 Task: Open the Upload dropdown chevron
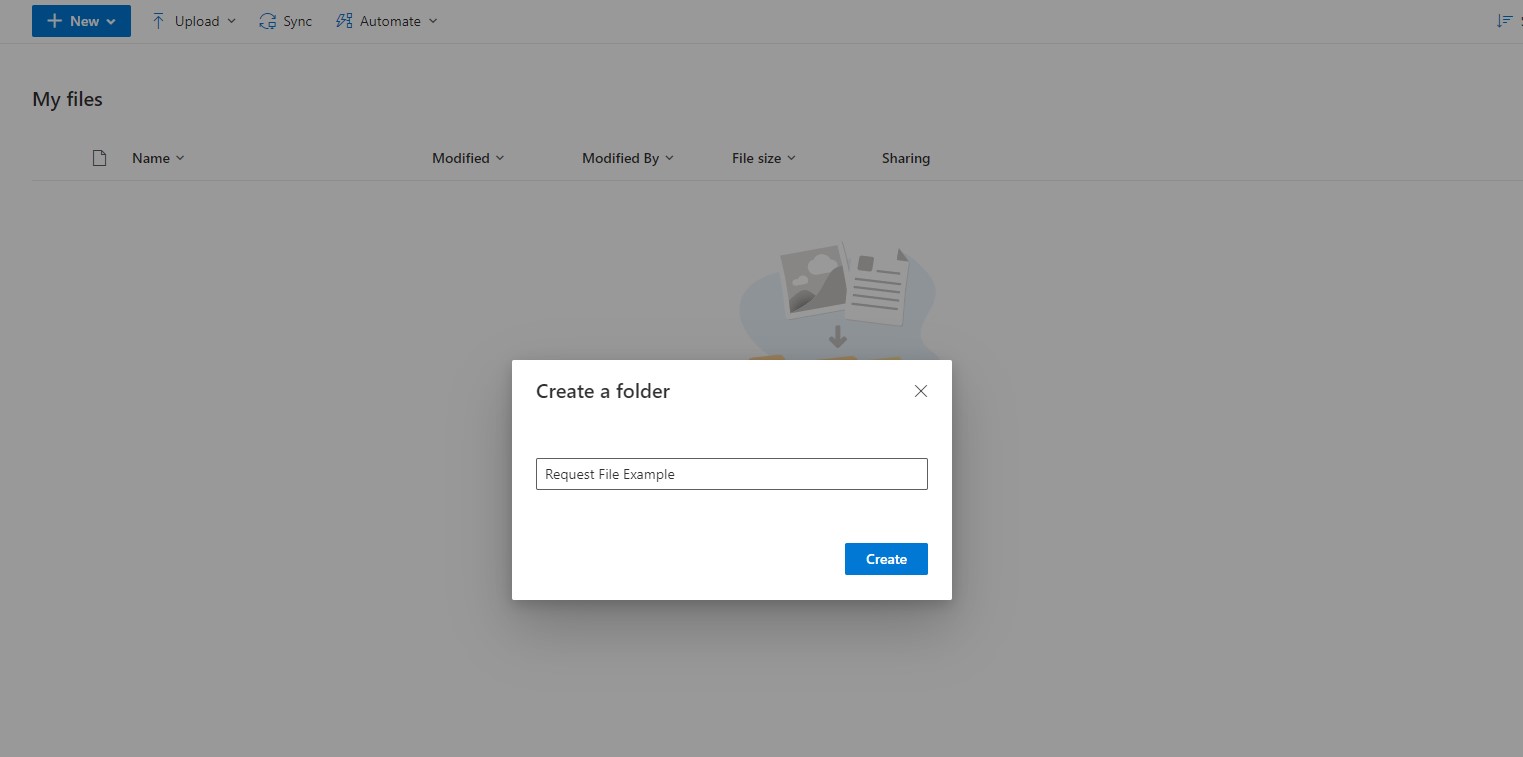tap(232, 20)
